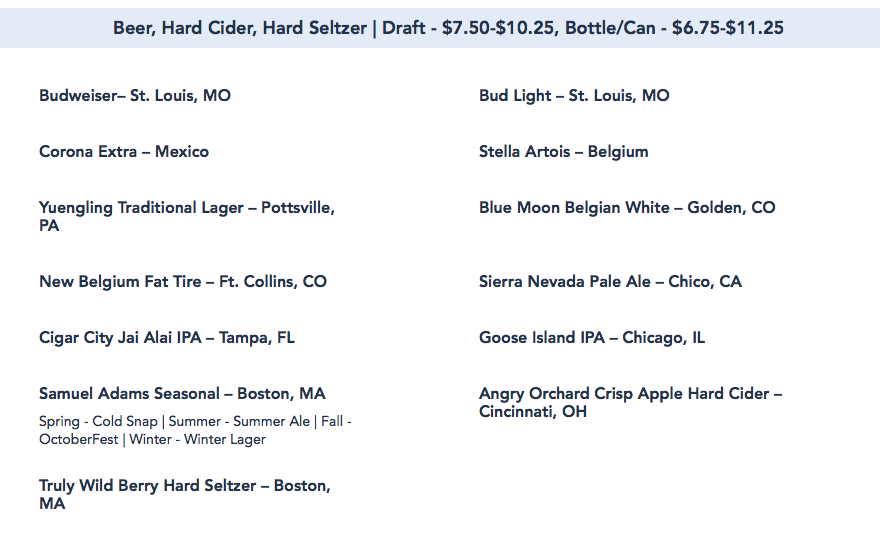Screen dimensions: 880x550
Task: Click New Belgium Fat Tire listing
Action: click(x=183, y=282)
